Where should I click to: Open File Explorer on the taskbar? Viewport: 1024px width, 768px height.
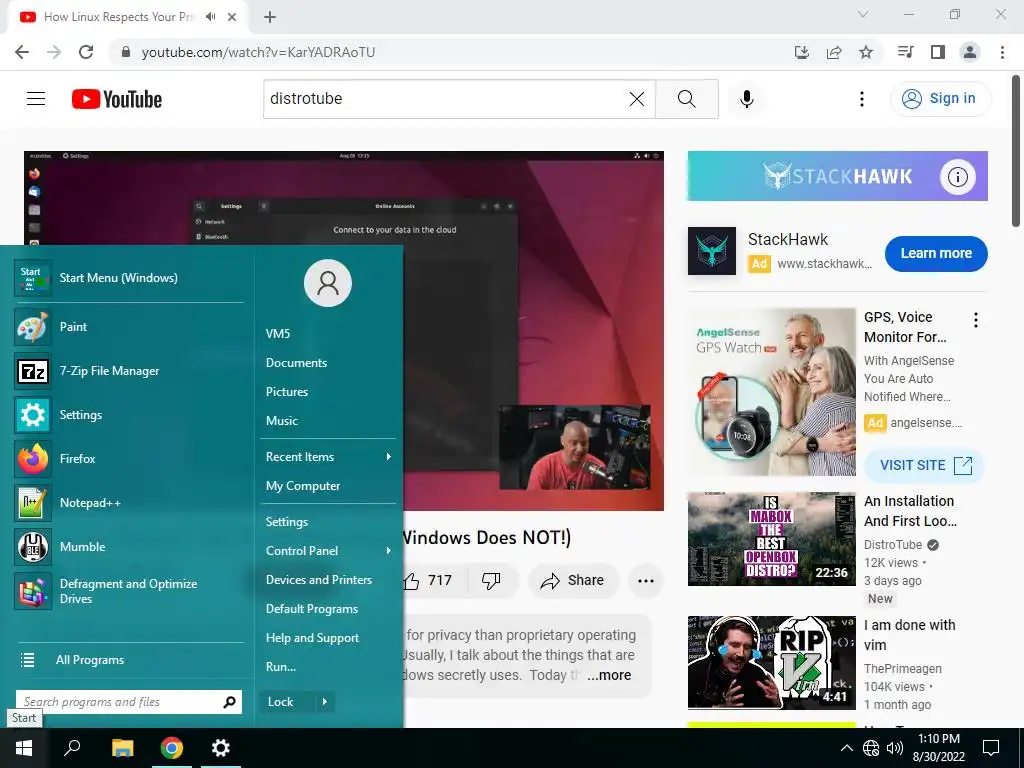coord(122,748)
